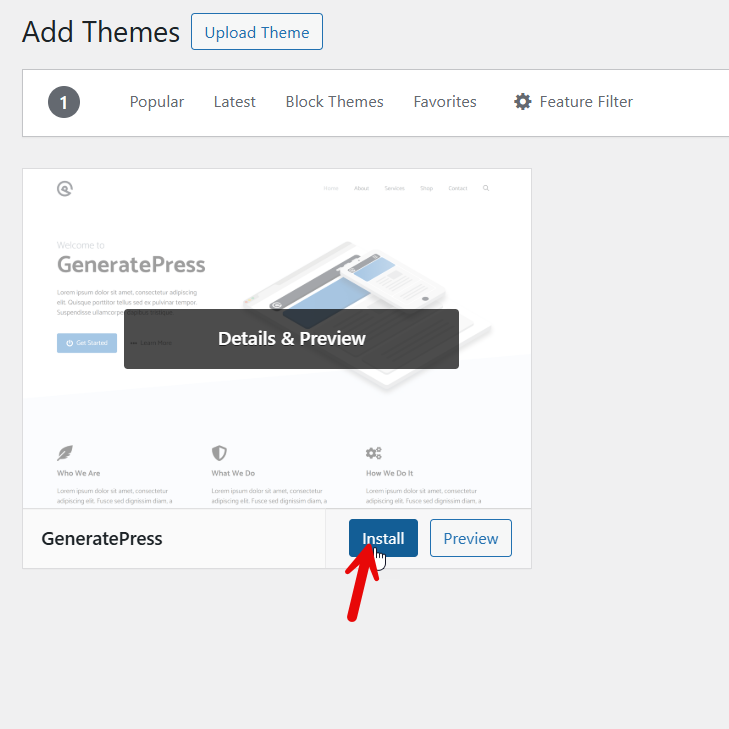Viewport: 729px width, 729px height.
Task: Click the illustrated phone mockup in preview
Action: (393, 279)
